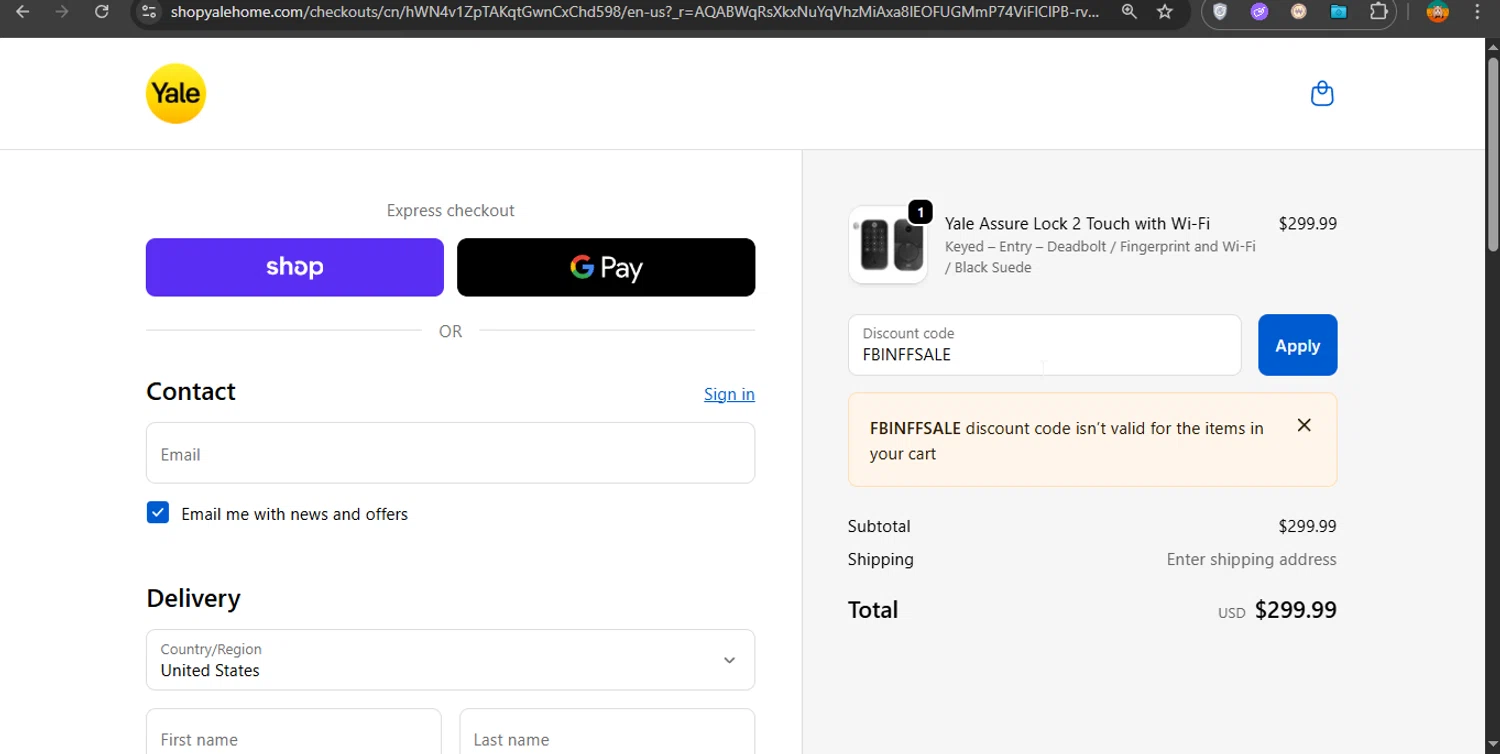Click the Yale Assure Lock 2 Touch title

pos(1077,223)
